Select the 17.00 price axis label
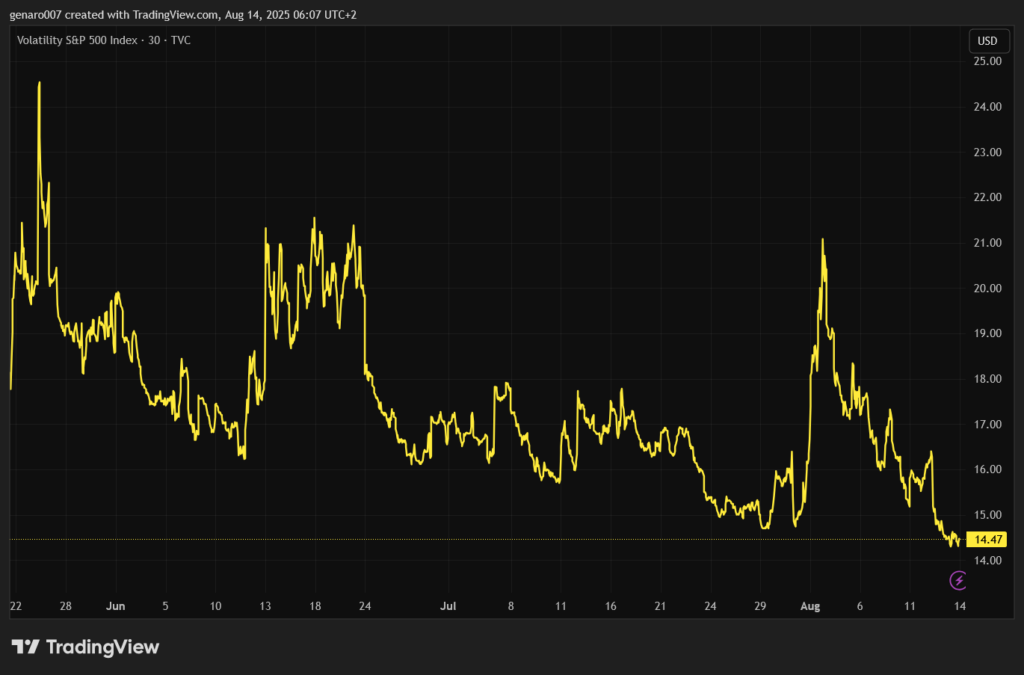This screenshot has height=675, width=1024. tap(988, 425)
